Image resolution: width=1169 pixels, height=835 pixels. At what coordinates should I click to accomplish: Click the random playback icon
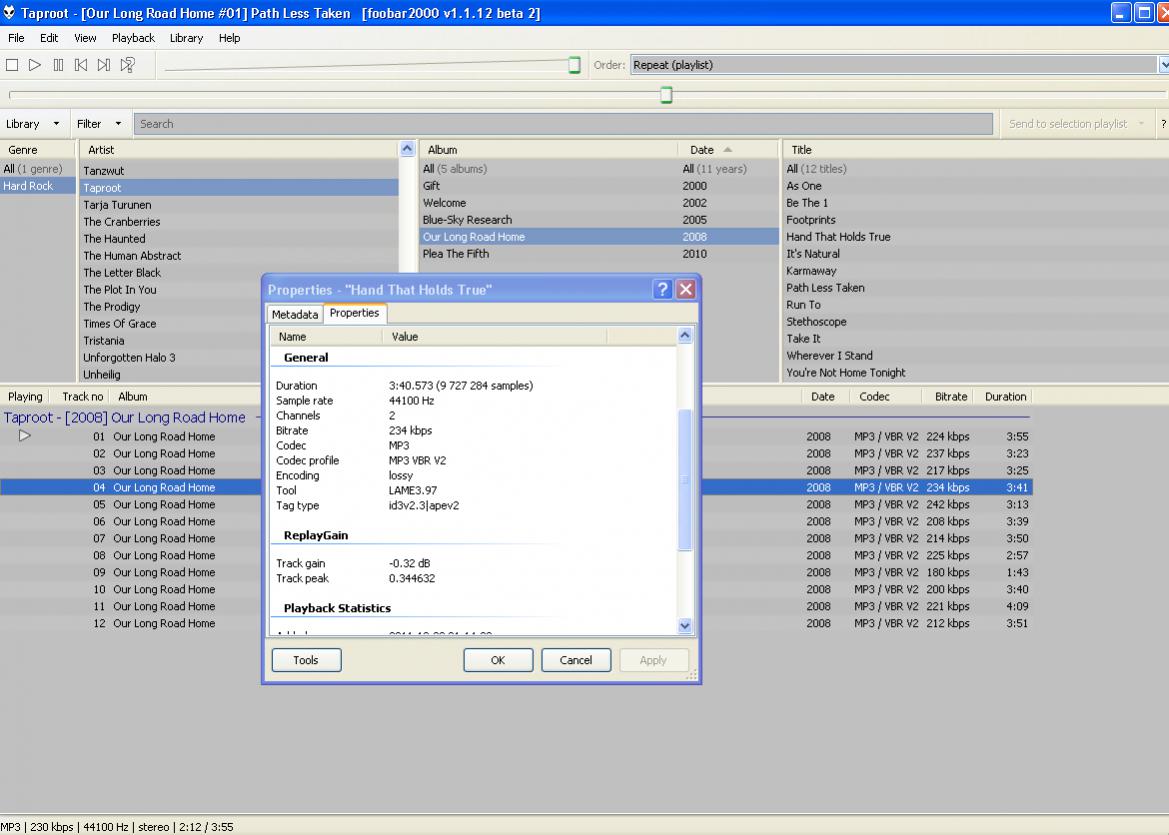coord(127,65)
